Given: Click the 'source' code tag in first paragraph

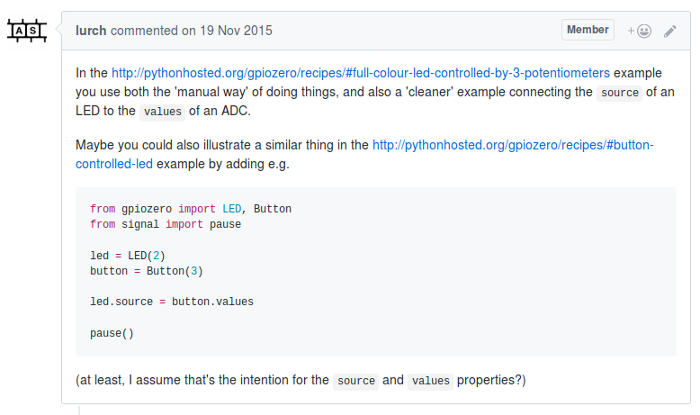Looking at the screenshot, I should click(618, 93).
